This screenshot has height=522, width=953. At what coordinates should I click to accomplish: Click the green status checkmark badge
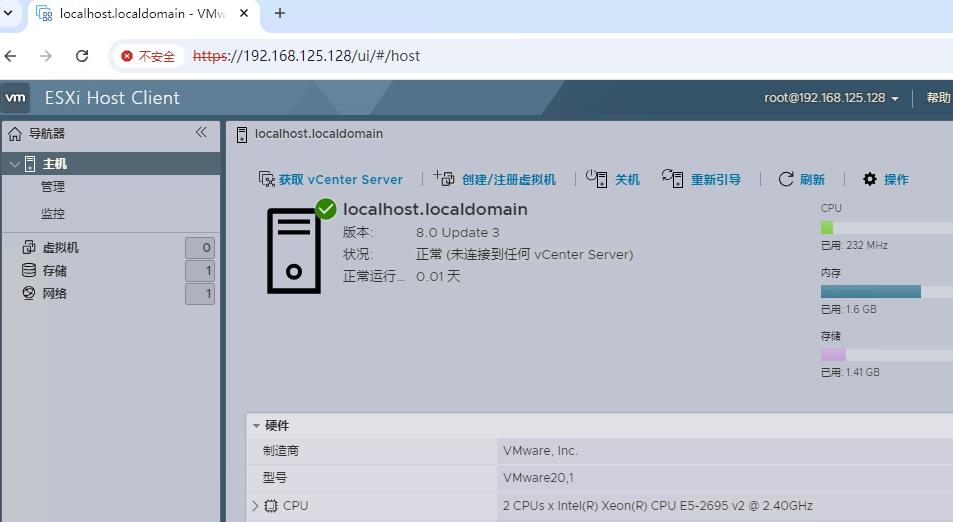[326, 209]
